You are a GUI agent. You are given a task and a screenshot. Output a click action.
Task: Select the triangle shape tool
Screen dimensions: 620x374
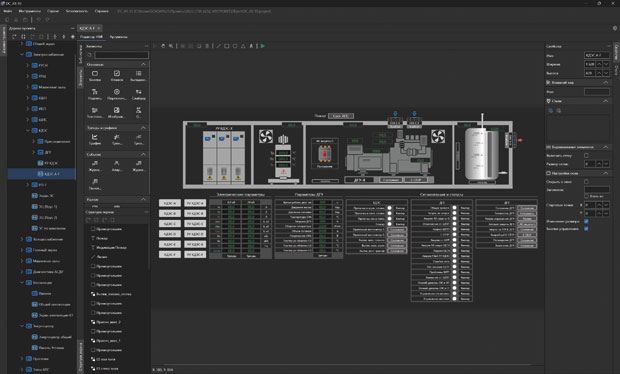click(243, 46)
